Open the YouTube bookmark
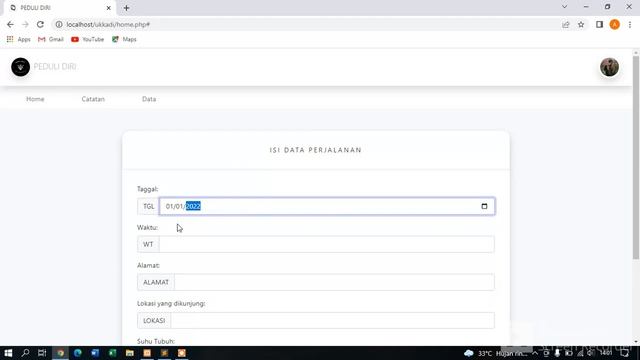This screenshot has width=640, height=360. [x=88, y=39]
